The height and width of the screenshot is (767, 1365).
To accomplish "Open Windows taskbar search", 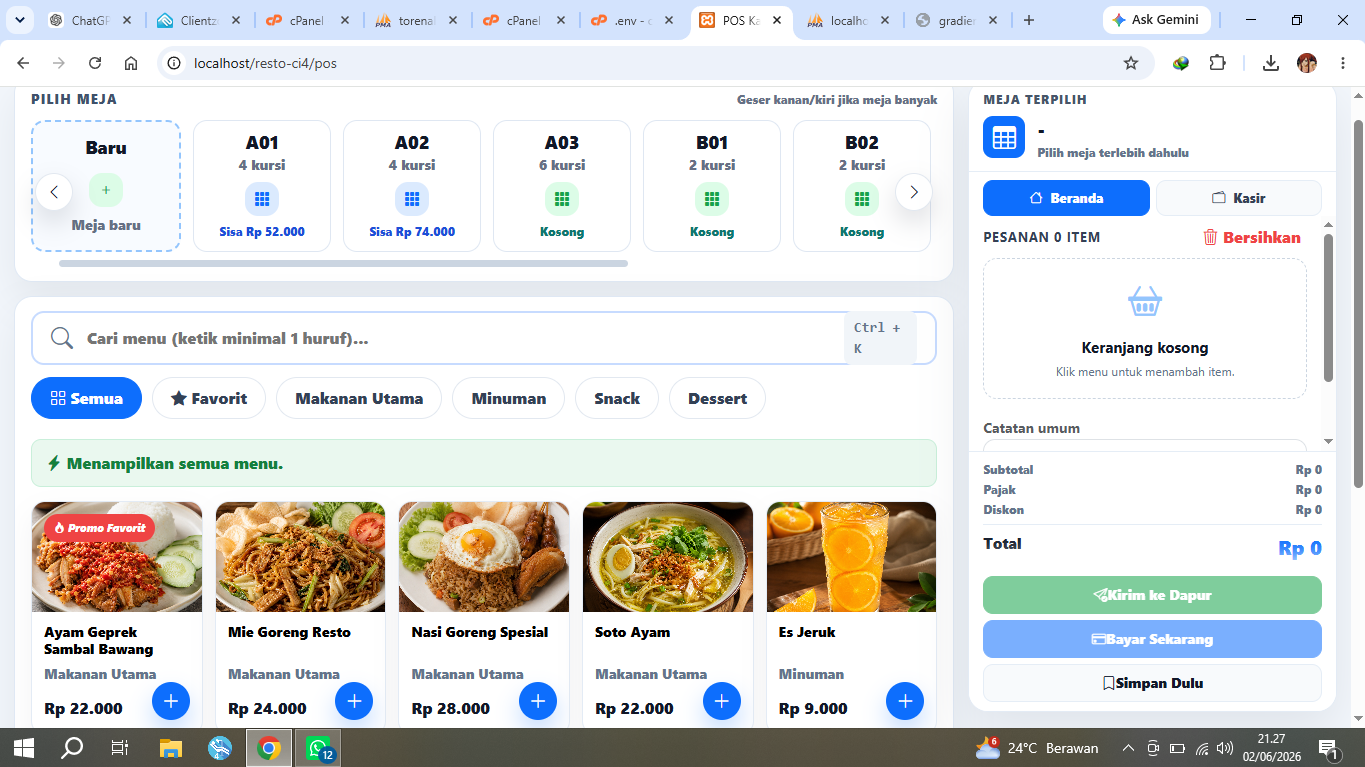I will click(x=72, y=747).
